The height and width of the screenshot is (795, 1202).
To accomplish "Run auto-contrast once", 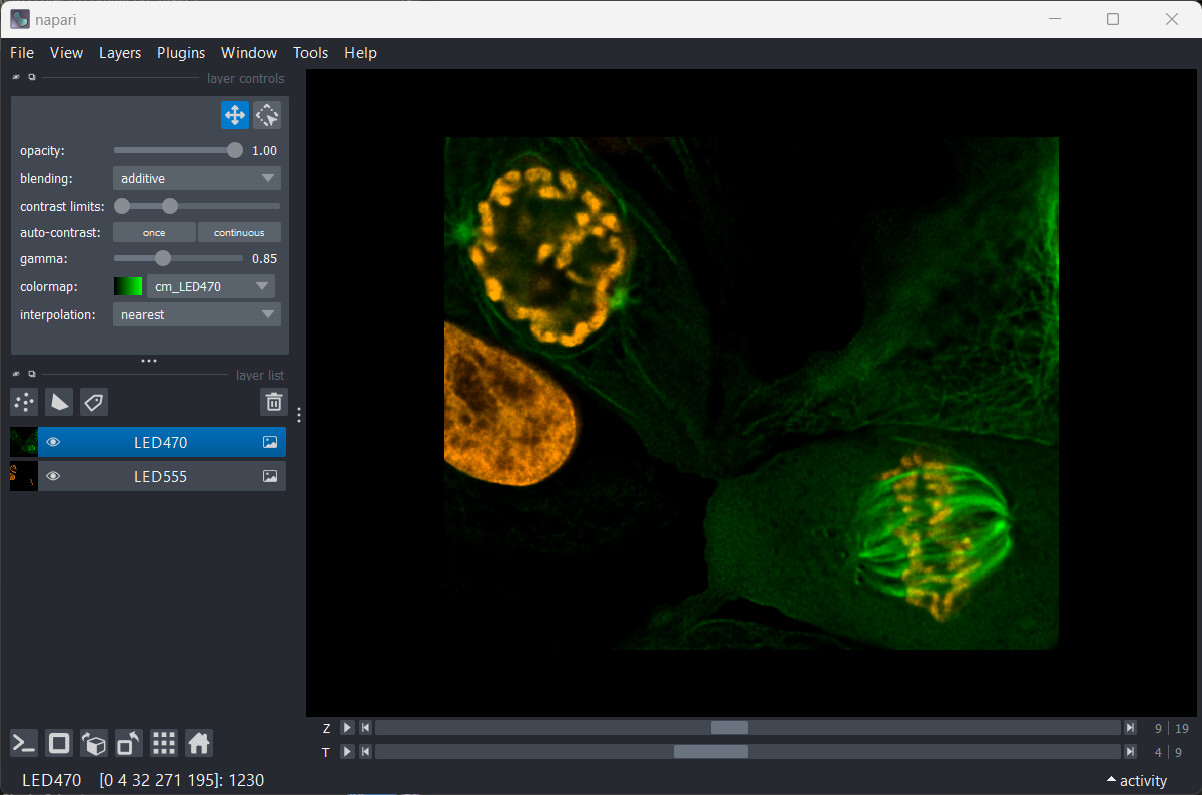I will [x=154, y=232].
